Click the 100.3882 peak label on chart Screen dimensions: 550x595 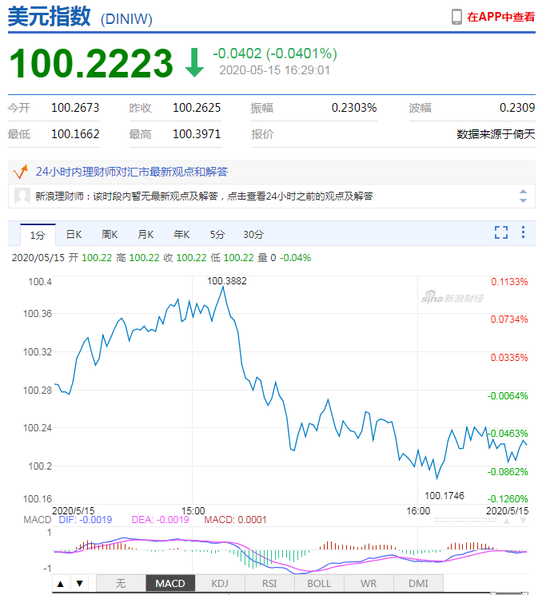227,281
